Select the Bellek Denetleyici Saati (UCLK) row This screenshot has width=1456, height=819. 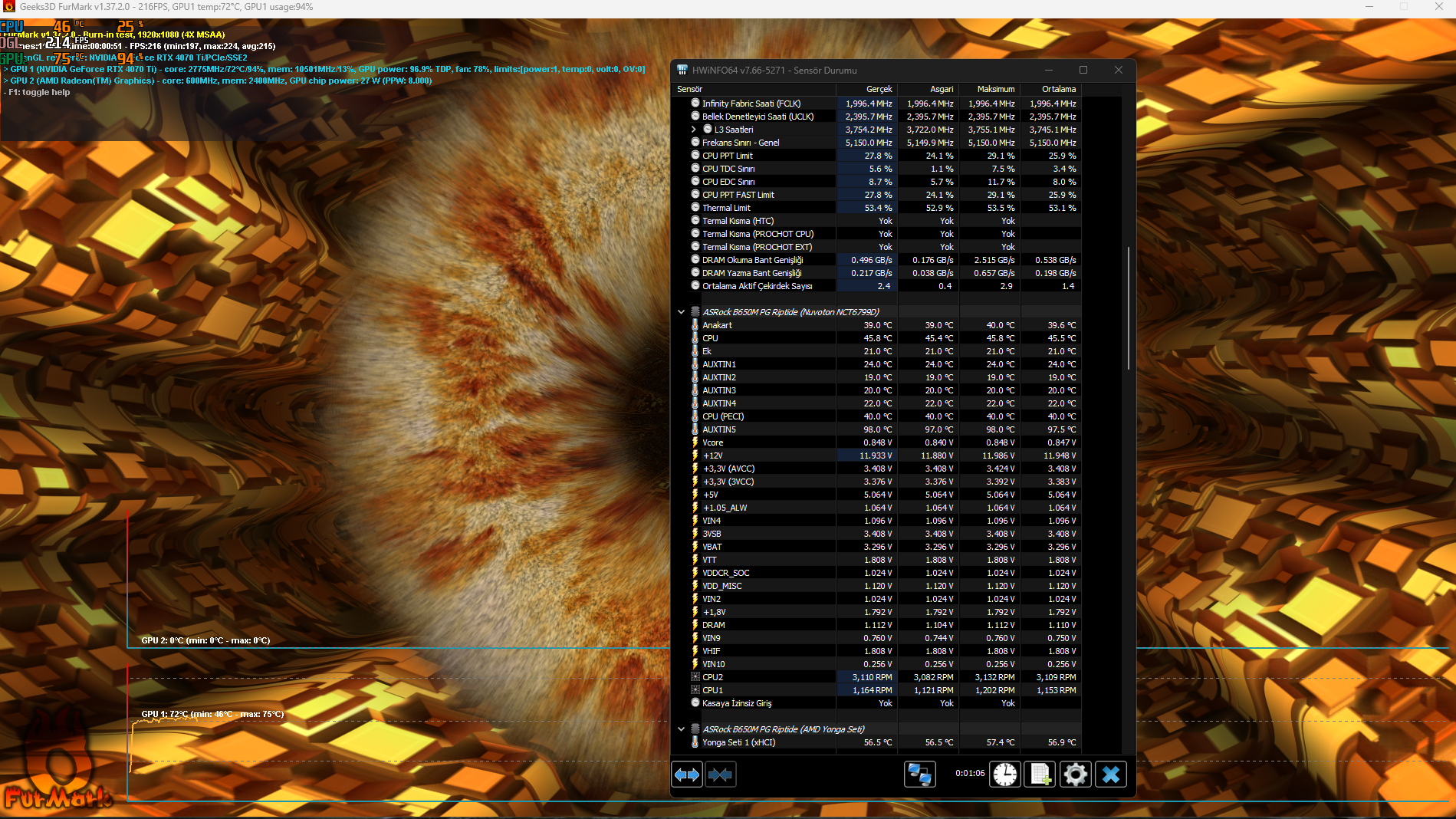pyautogui.click(x=876, y=117)
